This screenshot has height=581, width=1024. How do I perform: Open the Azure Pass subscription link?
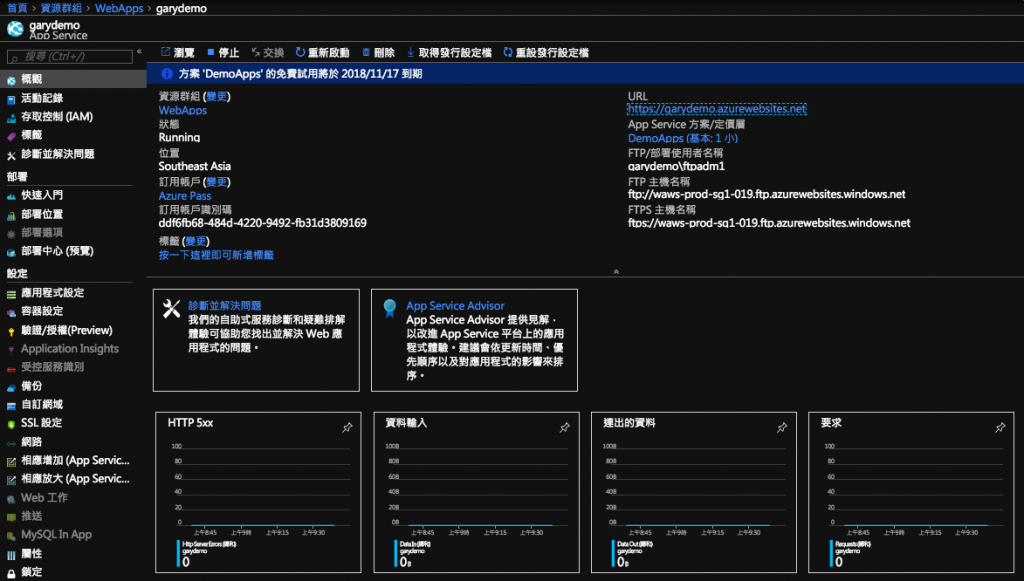[x=185, y=196]
